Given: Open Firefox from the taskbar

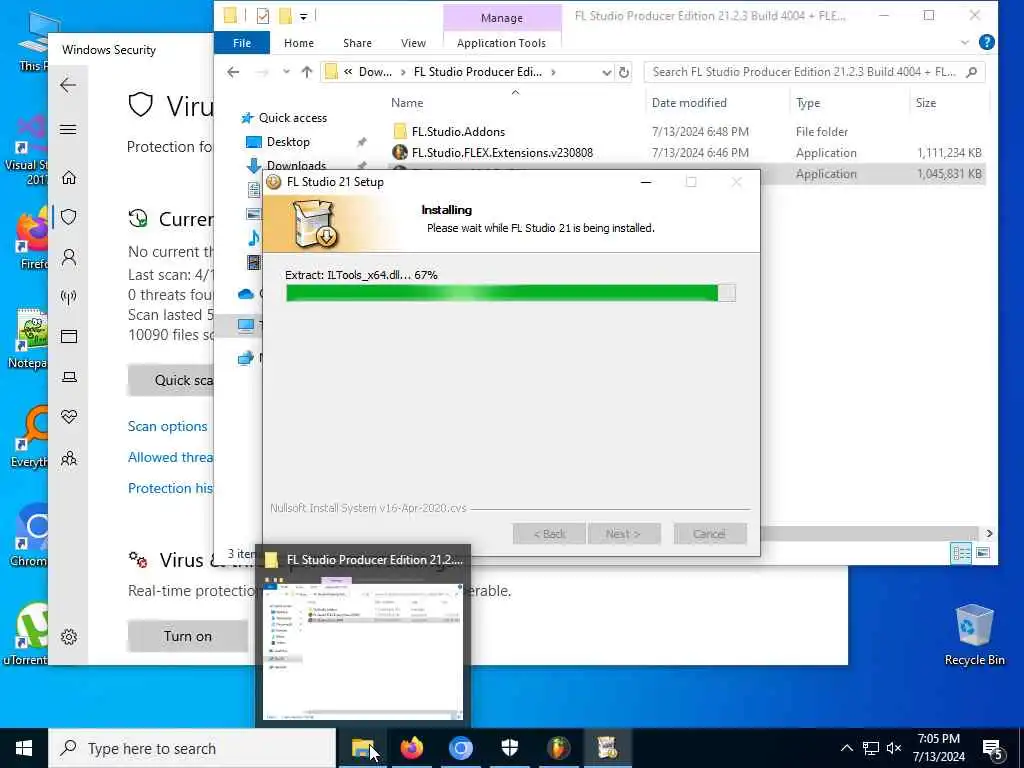Looking at the screenshot, I should (411, 748).
